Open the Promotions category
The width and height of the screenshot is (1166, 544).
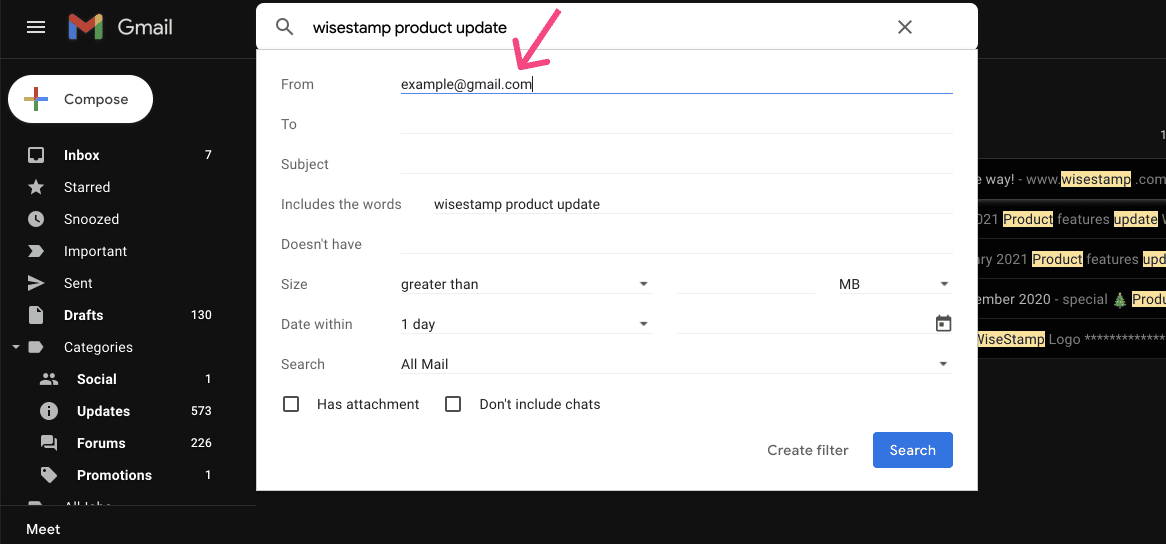point(114,475)
